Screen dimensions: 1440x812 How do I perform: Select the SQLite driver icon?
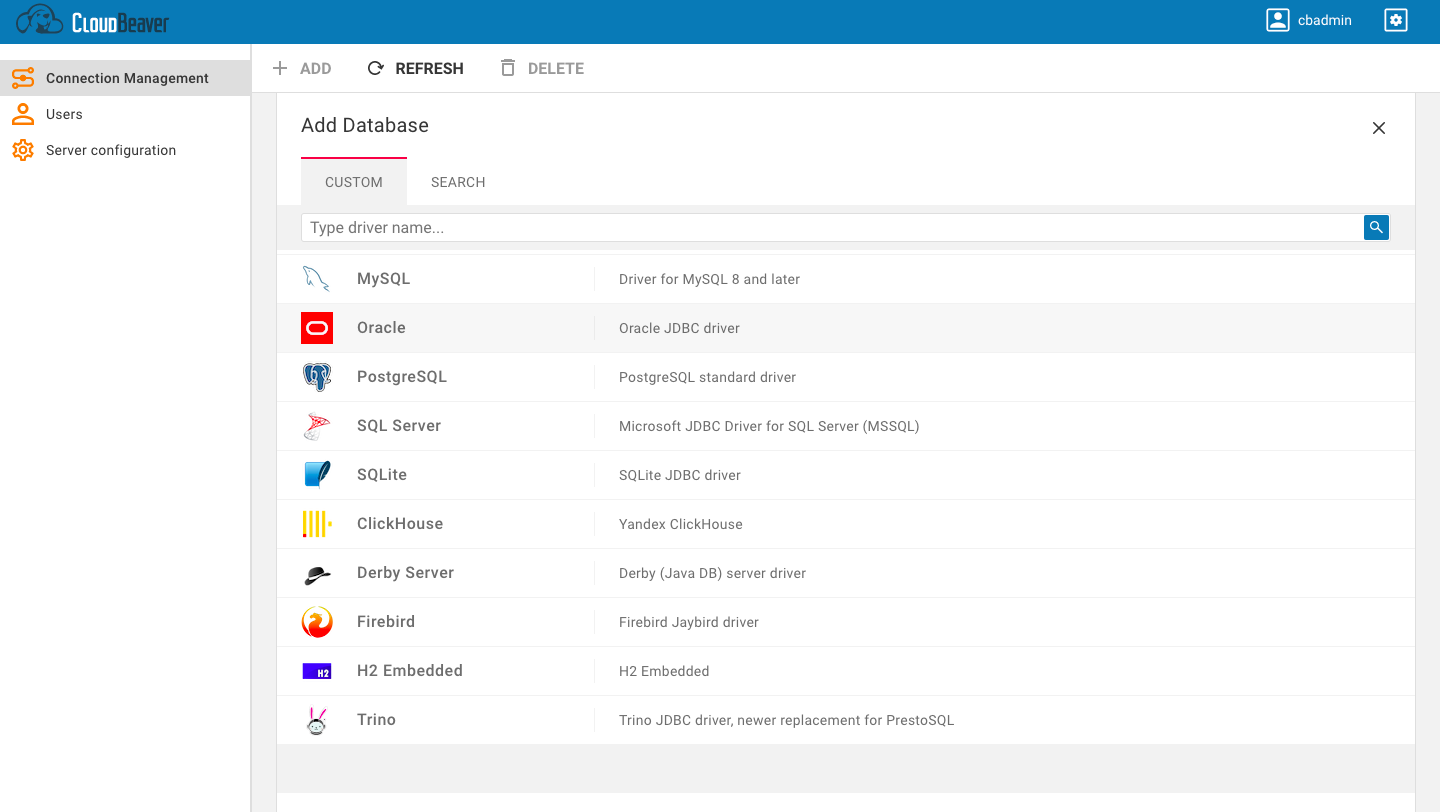[x=317, y=474]
